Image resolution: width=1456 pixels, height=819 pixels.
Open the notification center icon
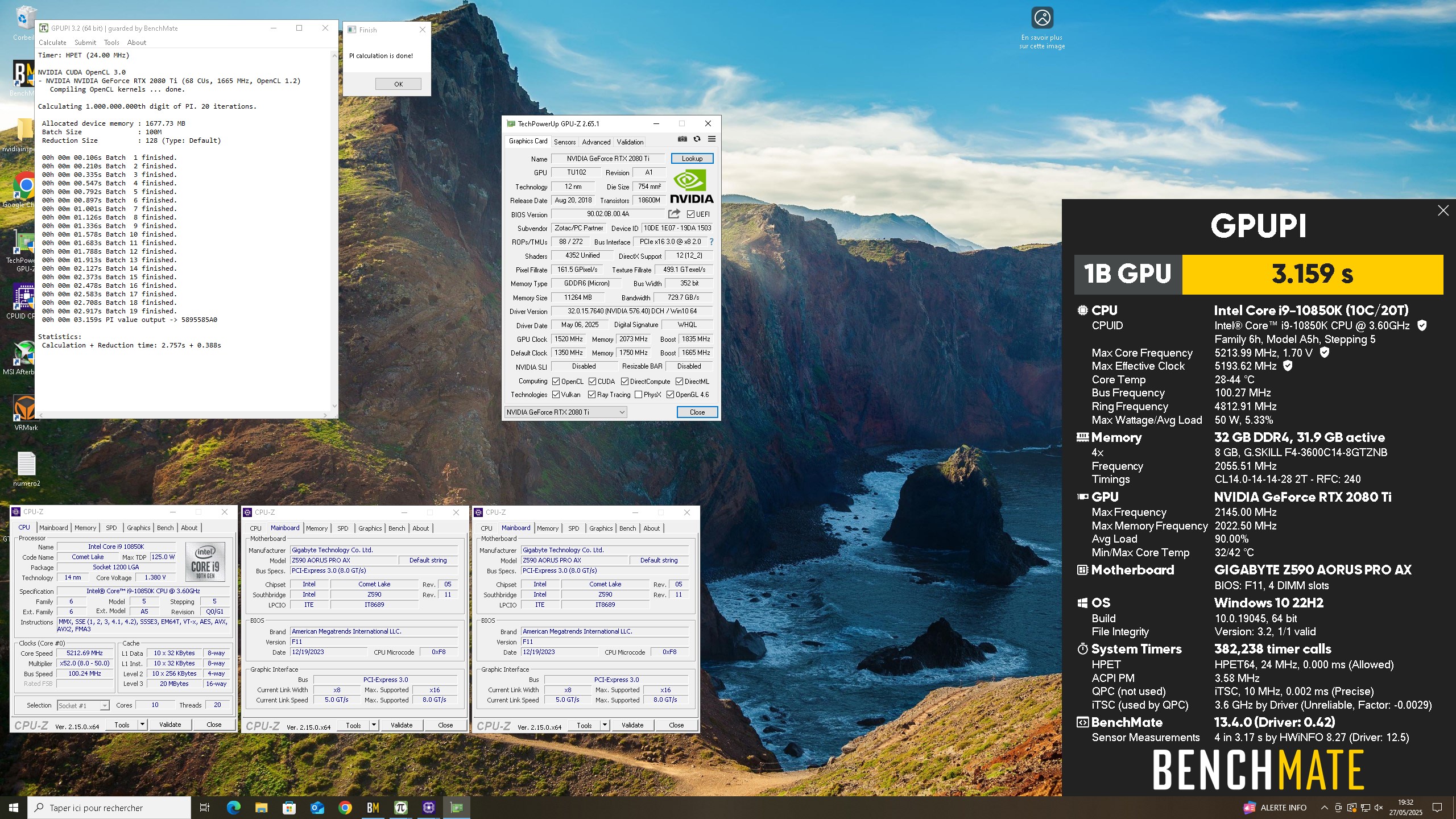point(1437,808)
